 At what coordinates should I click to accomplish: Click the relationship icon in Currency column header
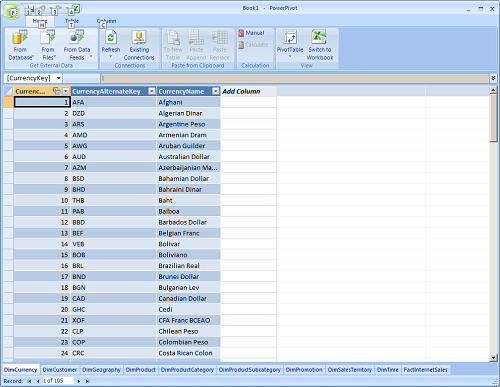click(57, 91)
